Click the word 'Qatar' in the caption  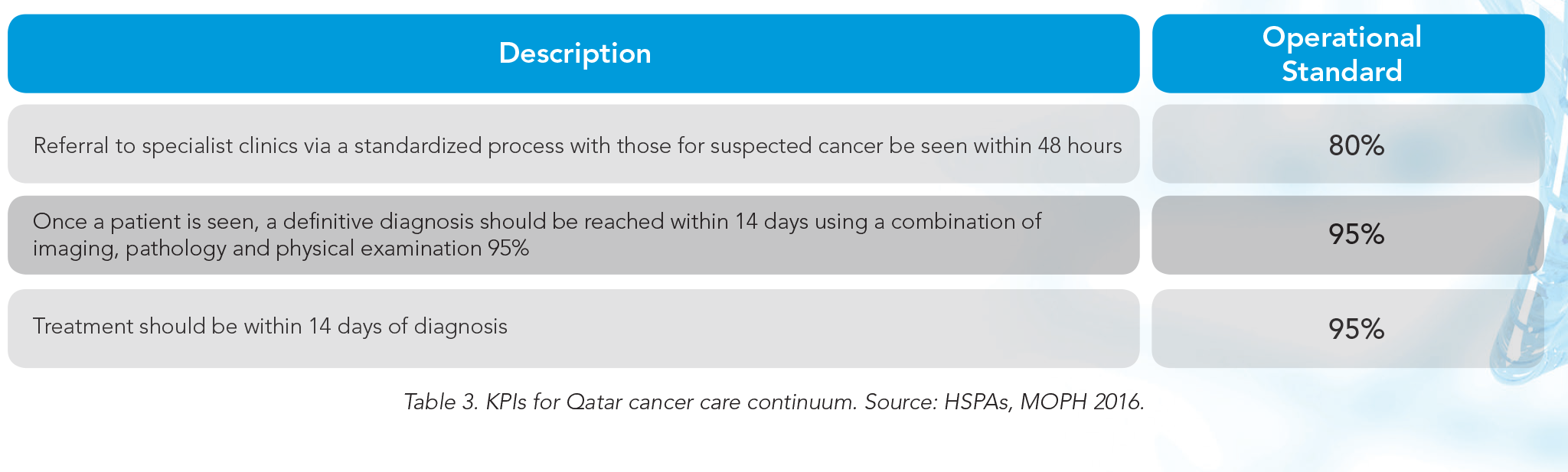(594, 402)
